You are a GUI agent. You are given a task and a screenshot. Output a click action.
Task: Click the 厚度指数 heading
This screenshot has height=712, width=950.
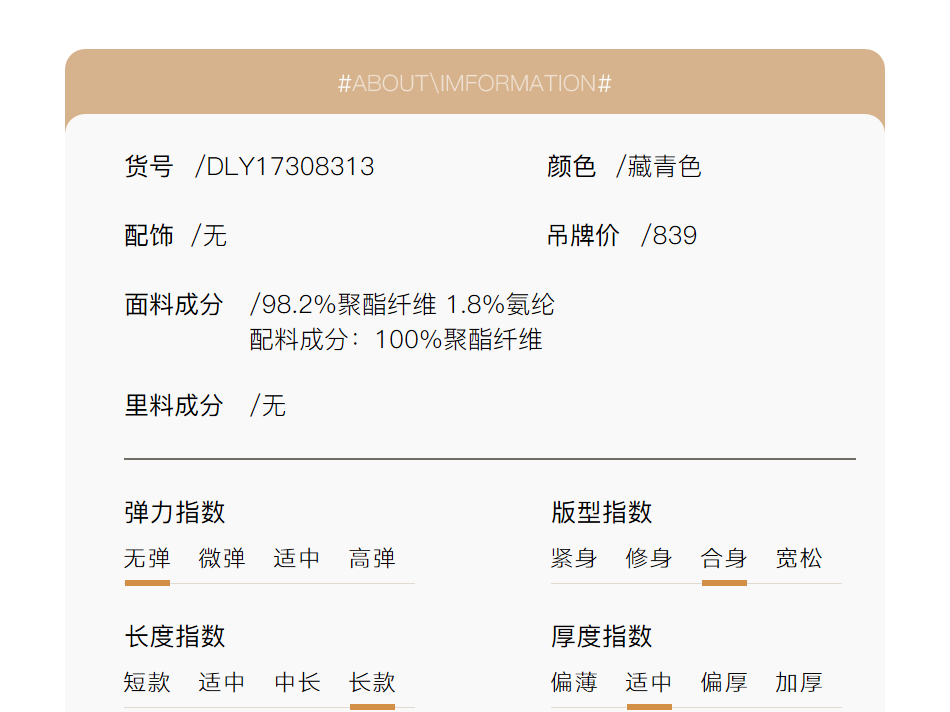602,637
